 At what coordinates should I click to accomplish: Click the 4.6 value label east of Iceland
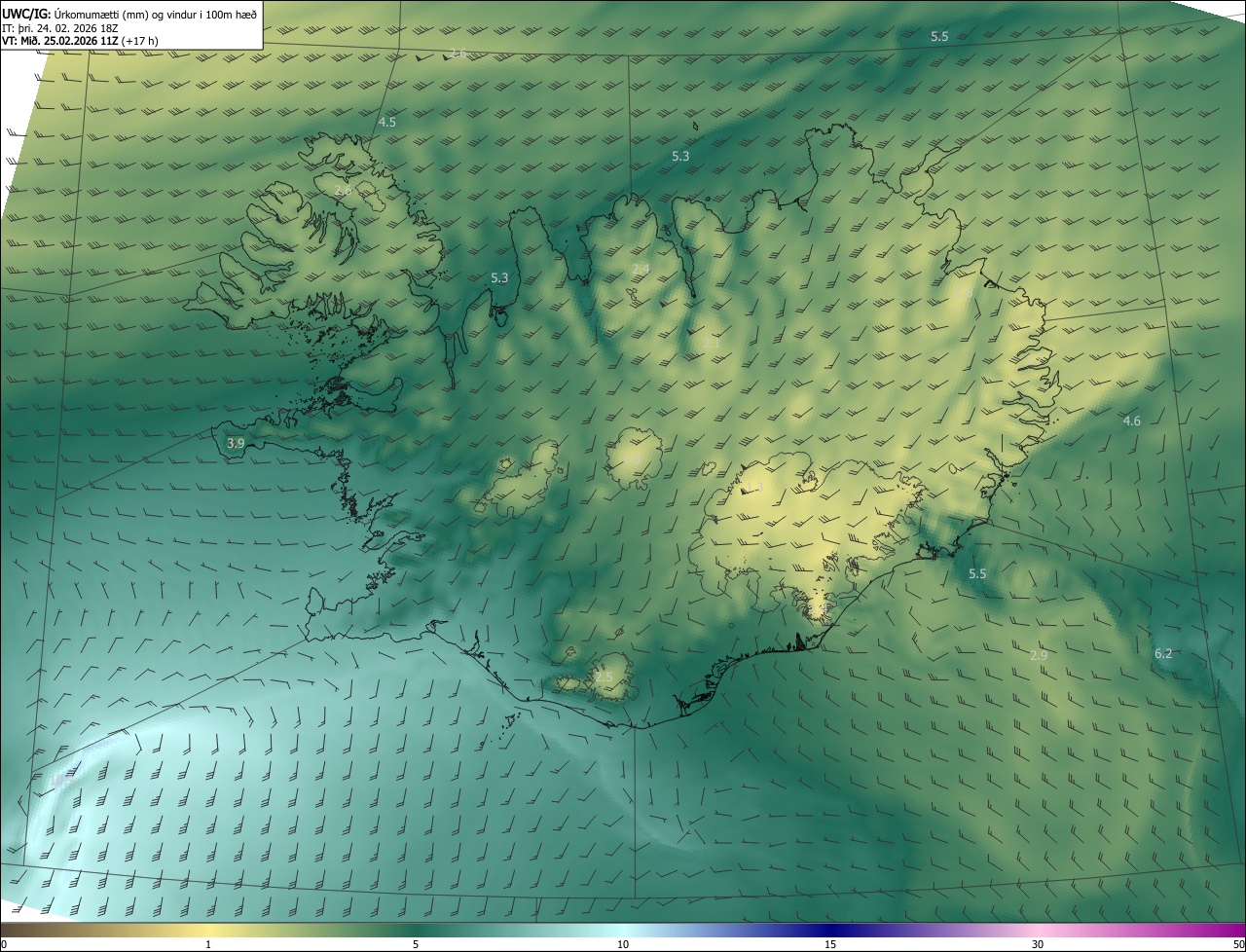click(x=1131, y=421)
